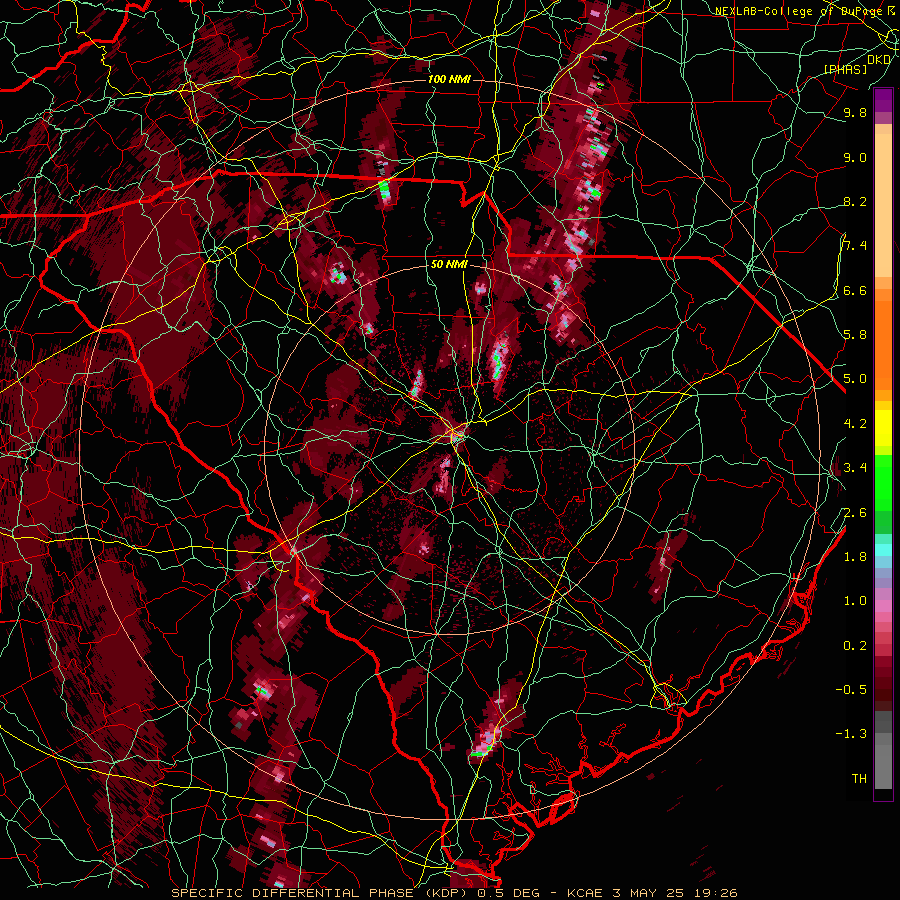Click the yellow segment of the color bar
Viewport: 900px width, 900px height.
(x=883, y=428)
